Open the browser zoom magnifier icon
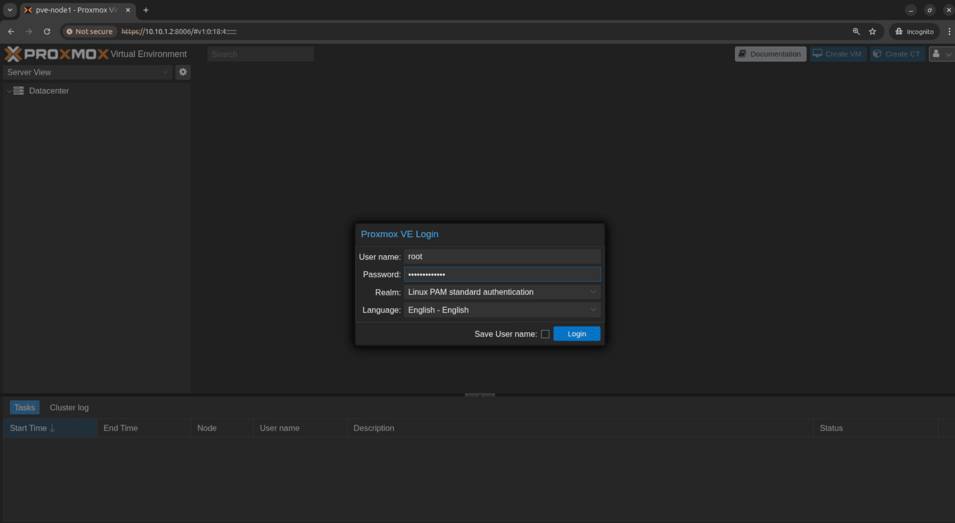 (x=856, y=32)
